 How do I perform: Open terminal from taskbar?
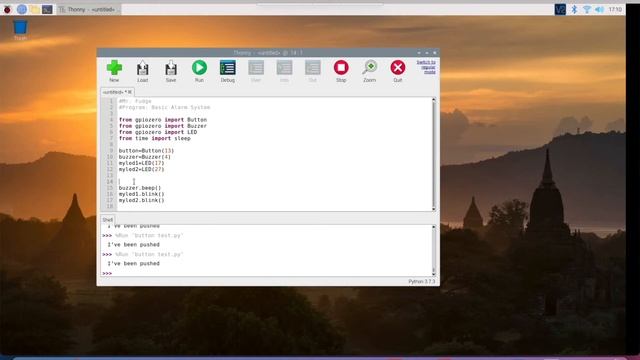[47, 9]
